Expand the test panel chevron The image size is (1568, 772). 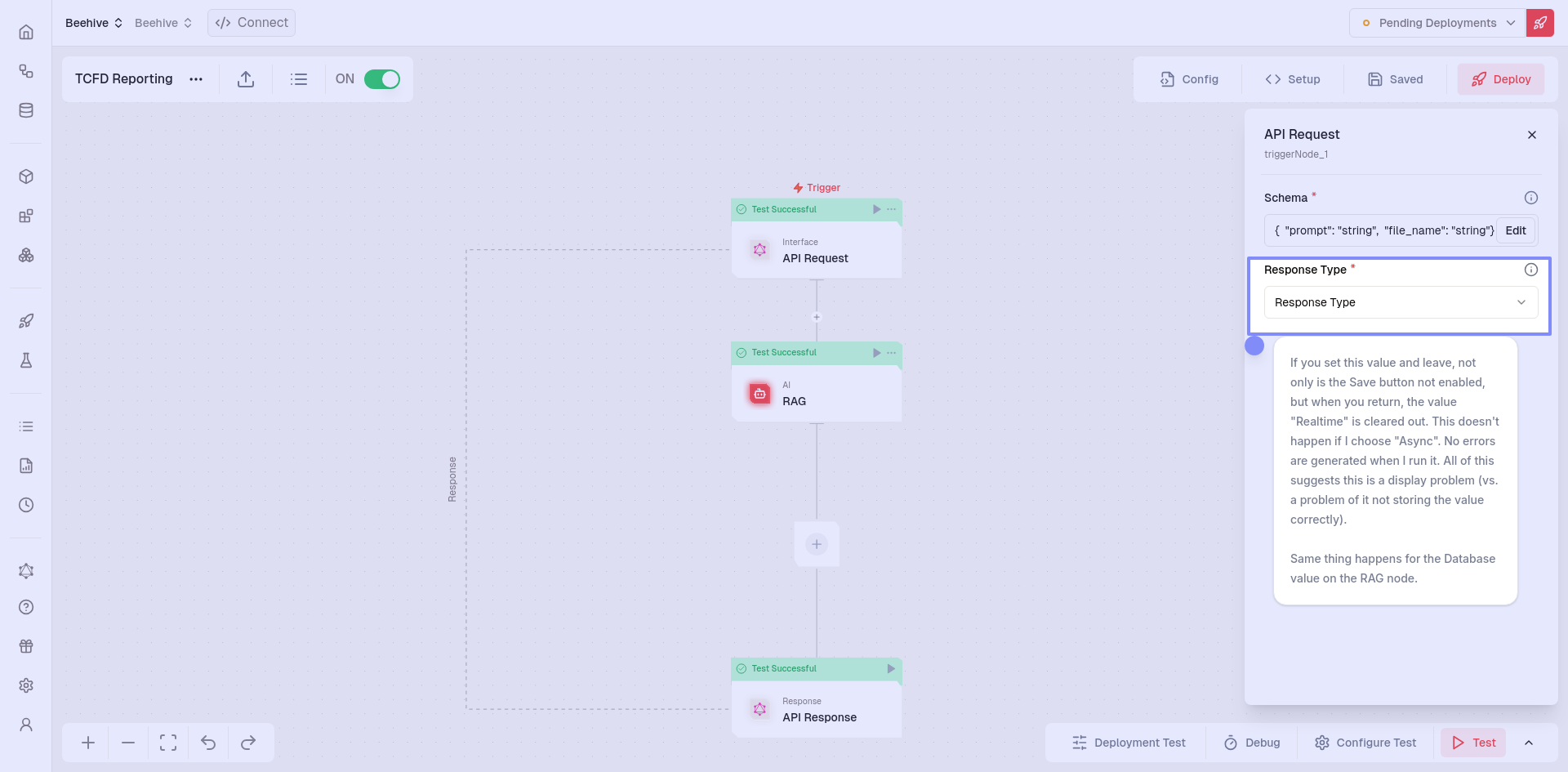(x=1529, y=743)
